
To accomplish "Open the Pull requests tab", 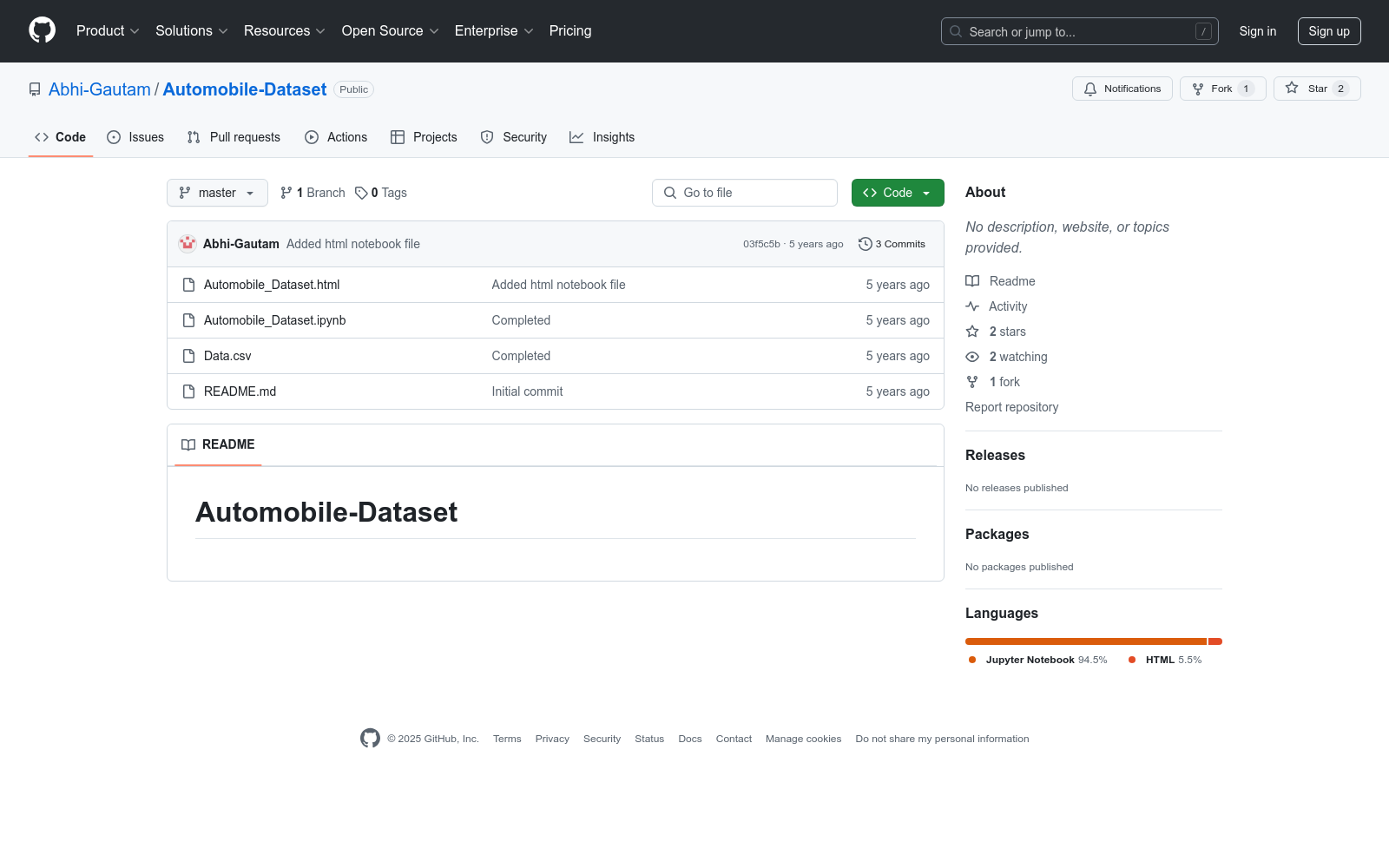I will point(234,137).
